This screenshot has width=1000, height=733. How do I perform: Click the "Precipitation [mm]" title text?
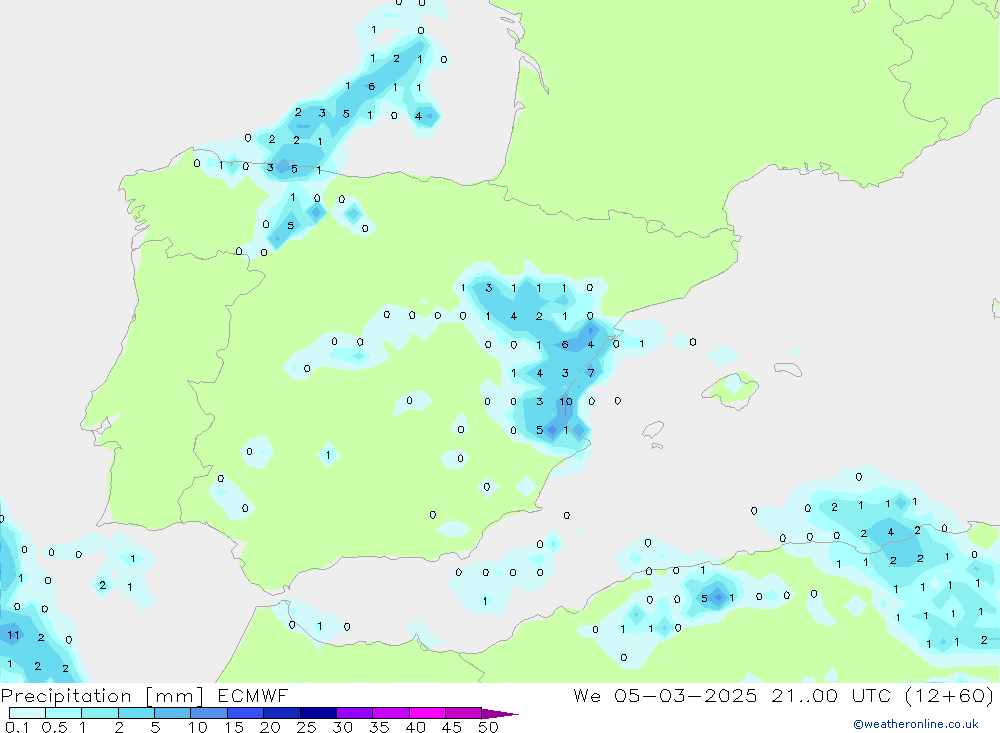(x=102, y=695)
